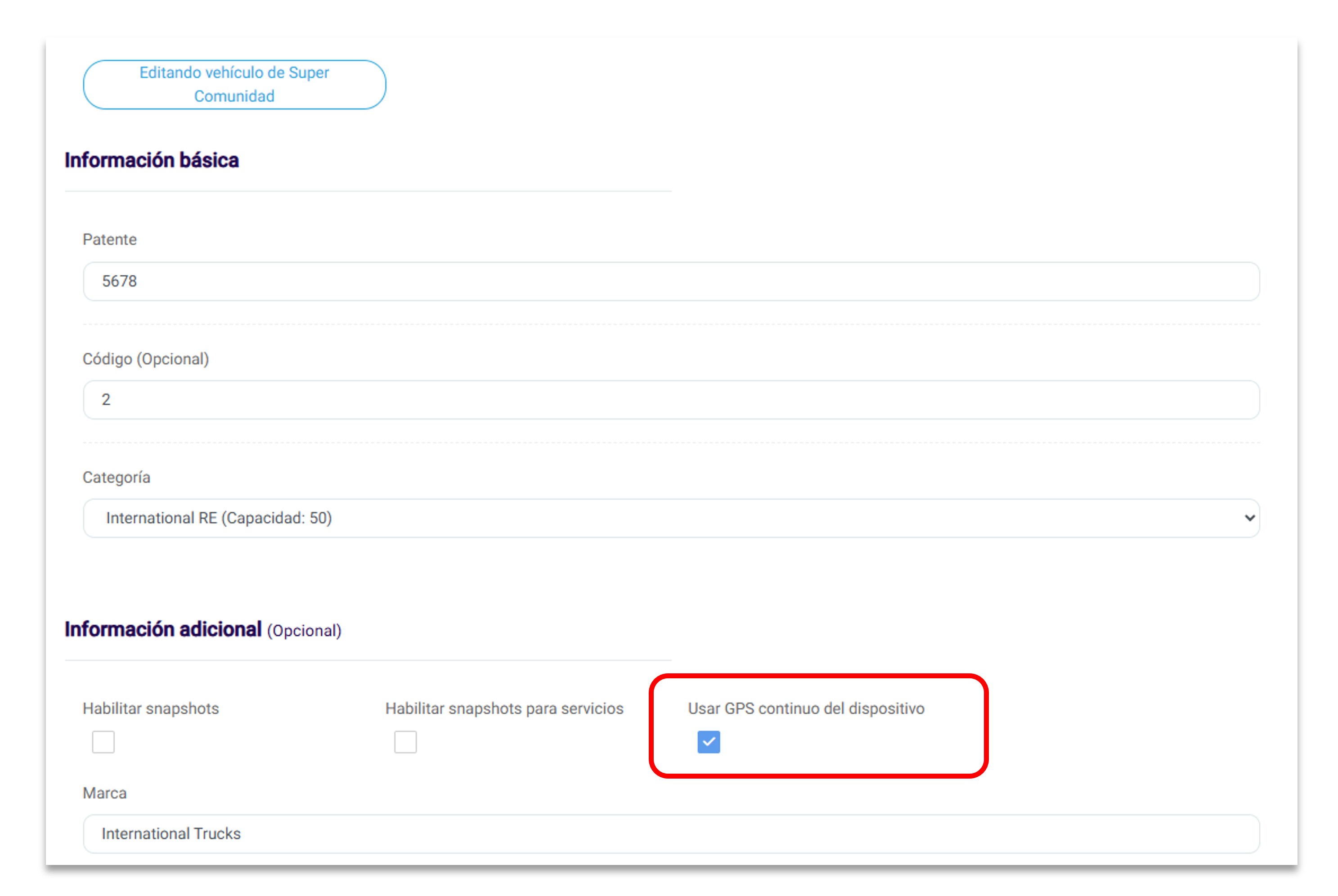Click the 'Habilitar snapshots' label text

coord(151,708)
